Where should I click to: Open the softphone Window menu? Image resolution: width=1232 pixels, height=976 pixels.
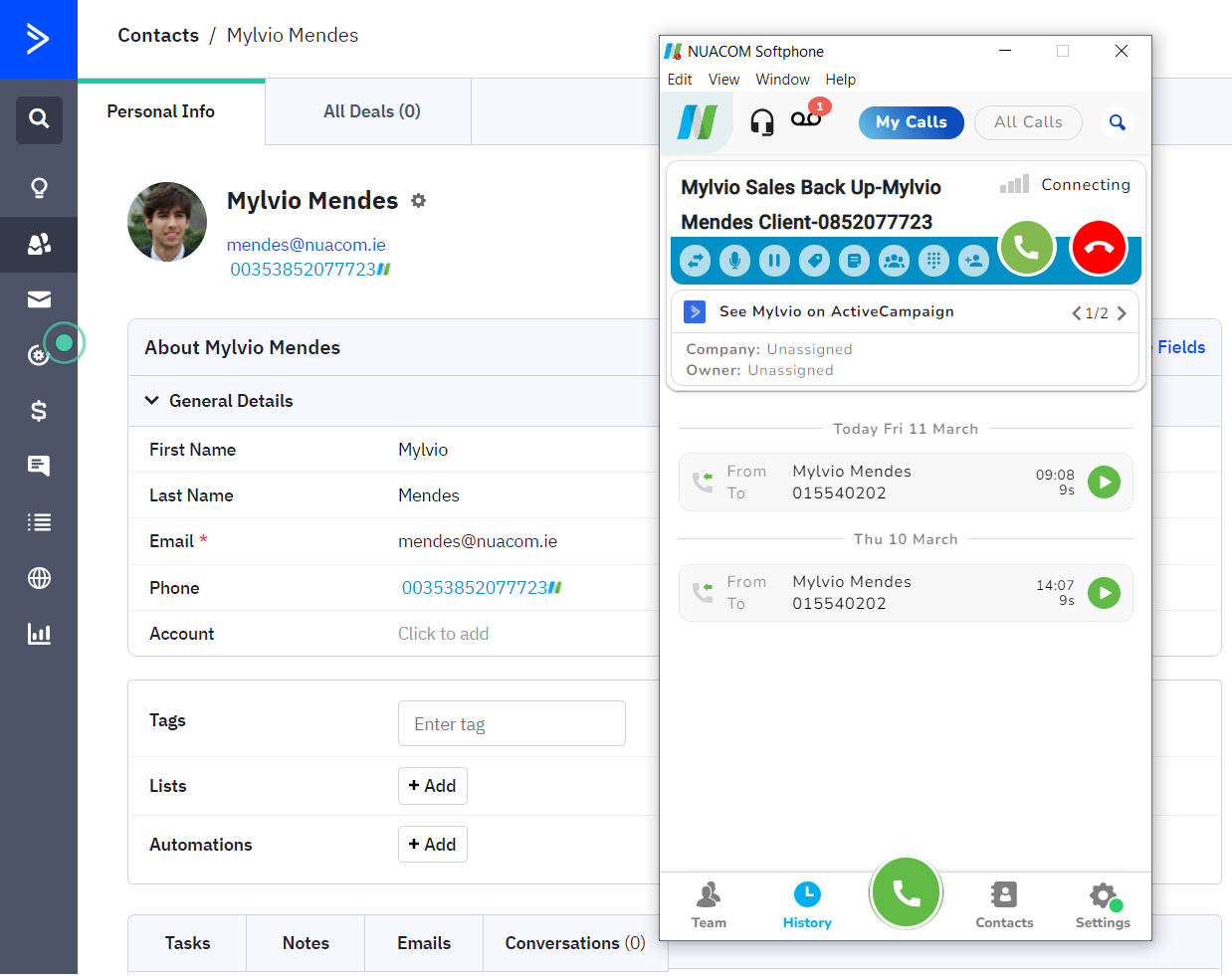tap(782, 80)
